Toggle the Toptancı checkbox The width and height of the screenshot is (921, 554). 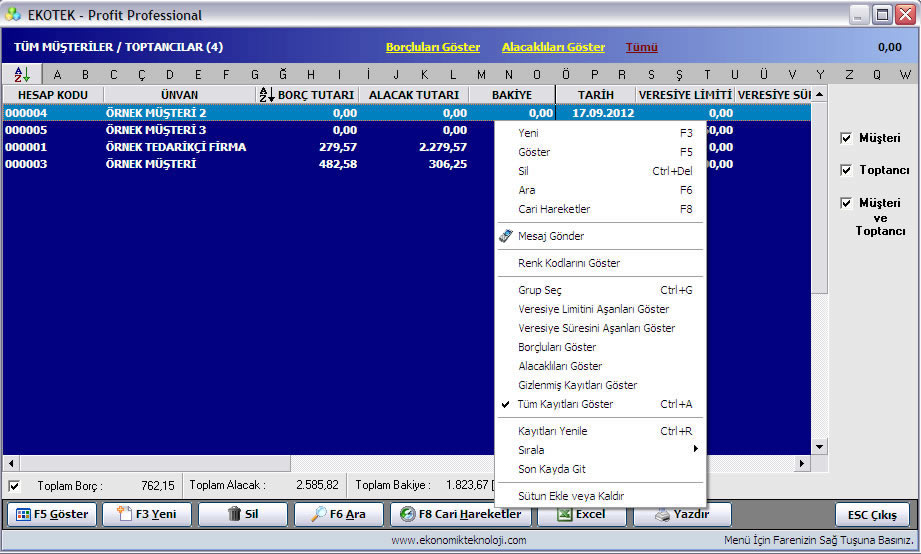846,170
